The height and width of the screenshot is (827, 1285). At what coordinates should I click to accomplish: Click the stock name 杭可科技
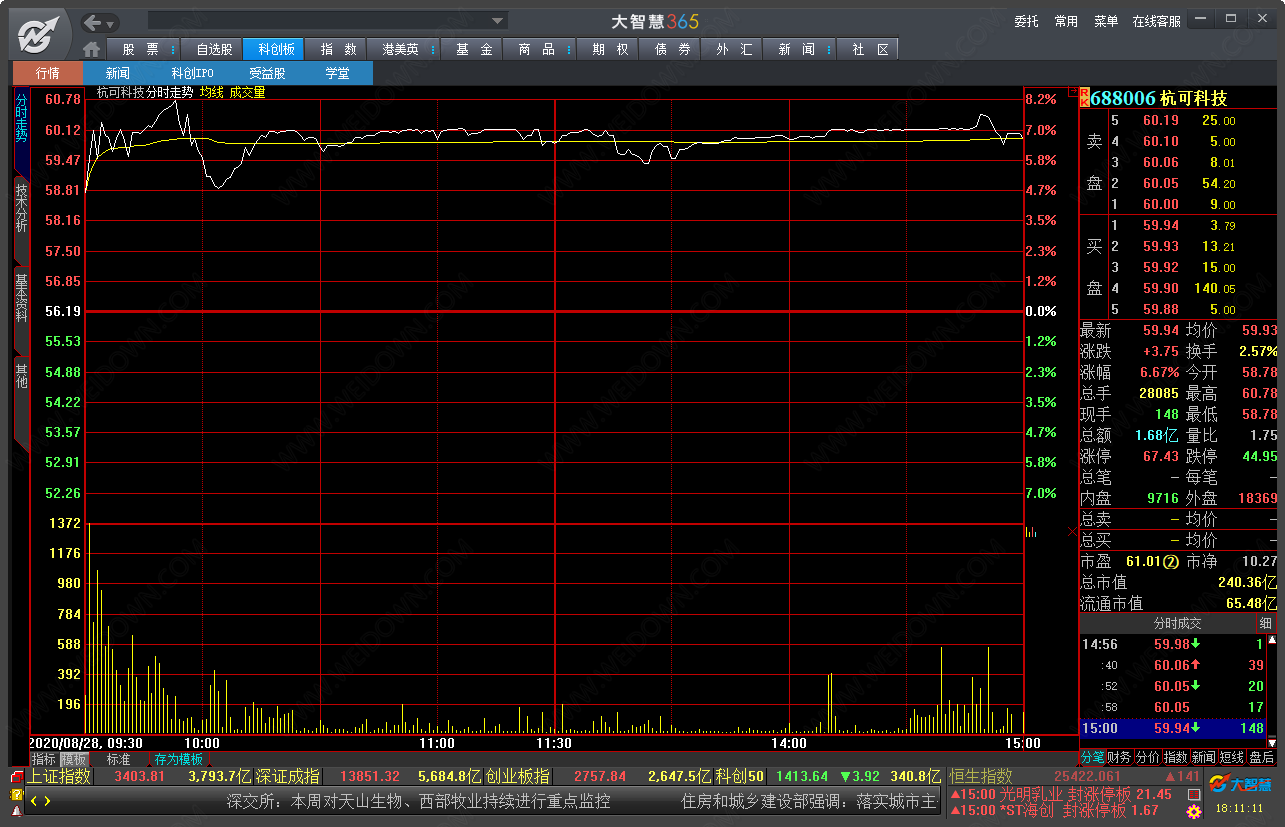coord(1194,98)
